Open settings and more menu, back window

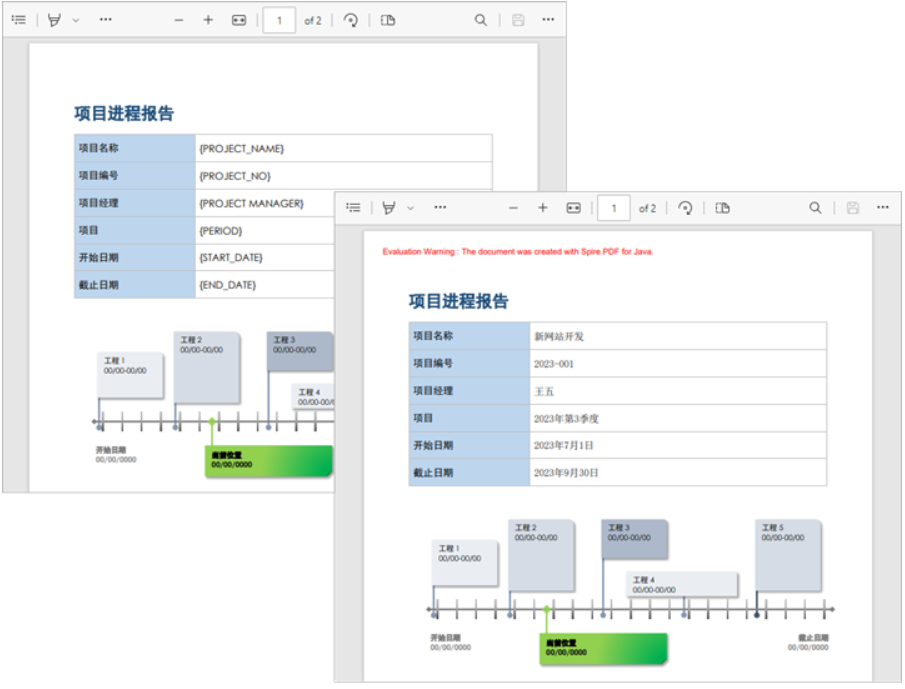[x=548, y=20]
